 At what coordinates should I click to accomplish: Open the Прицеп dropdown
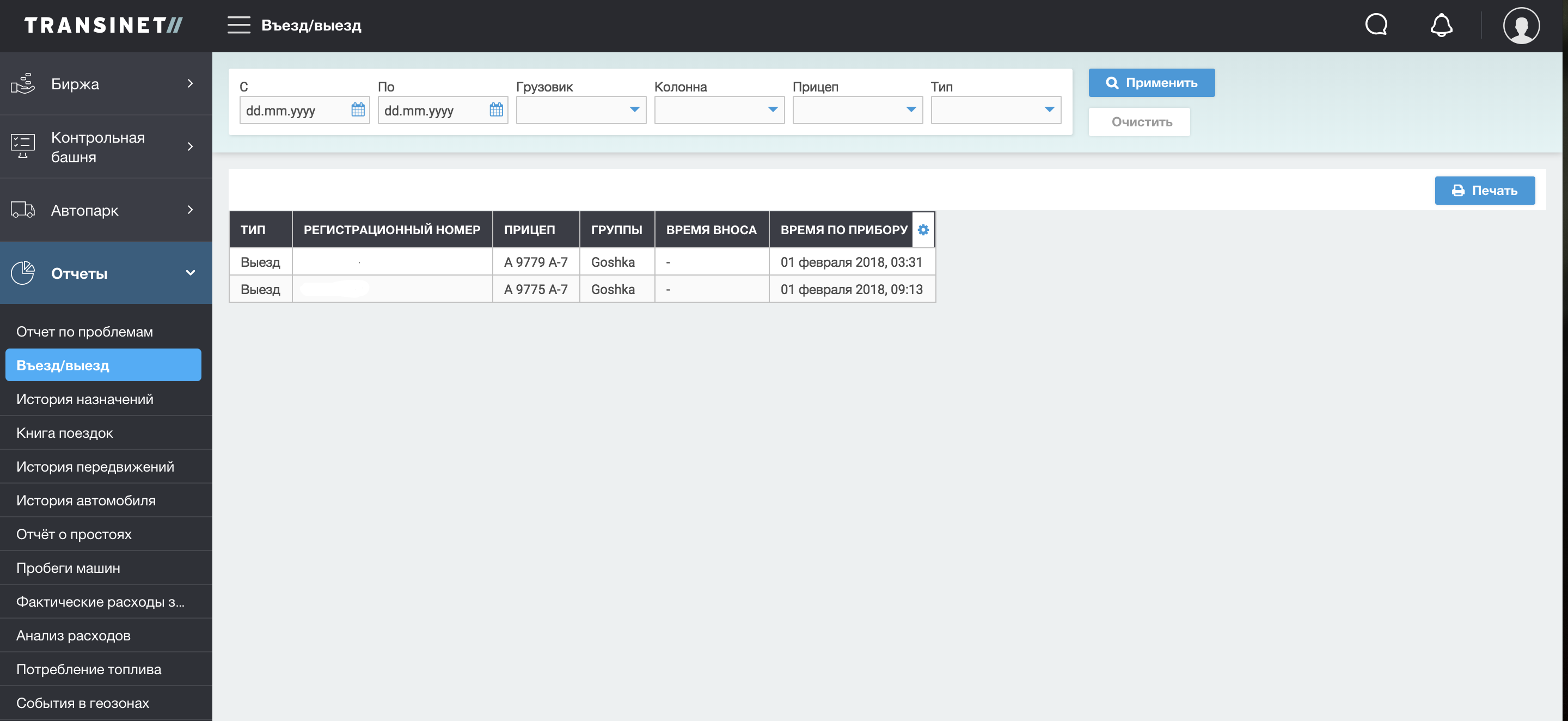pos(857,109)
